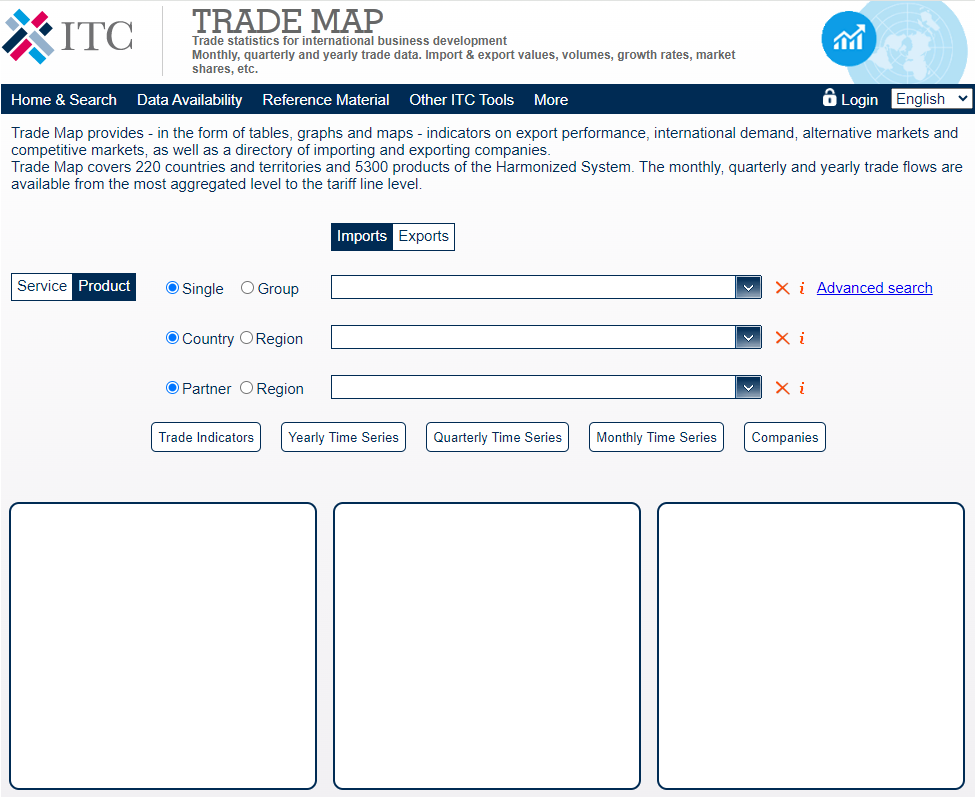This screenshot has height=797, width=975.
Task: Click the ITC logo
Action: 68,37
